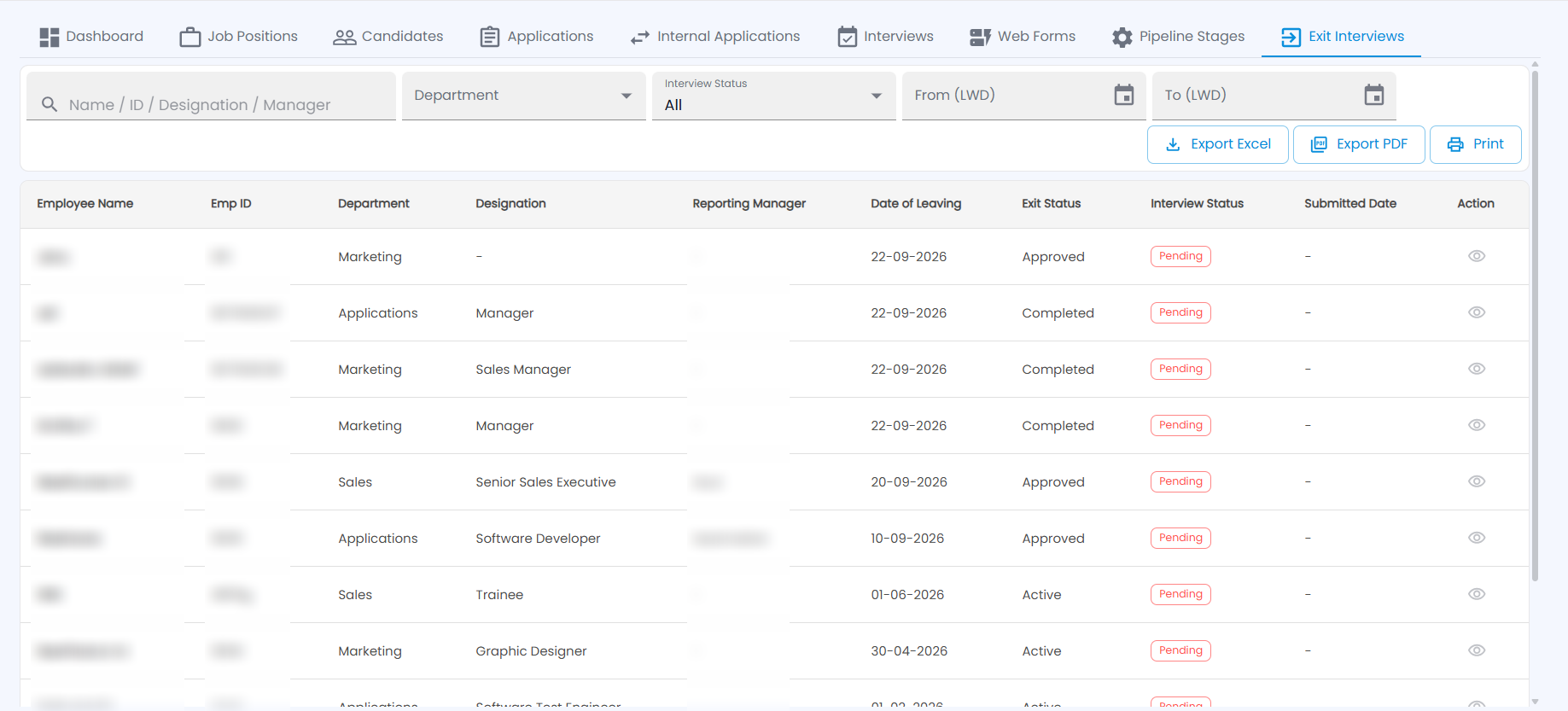Click the Employee Name column header

(85, 203)
